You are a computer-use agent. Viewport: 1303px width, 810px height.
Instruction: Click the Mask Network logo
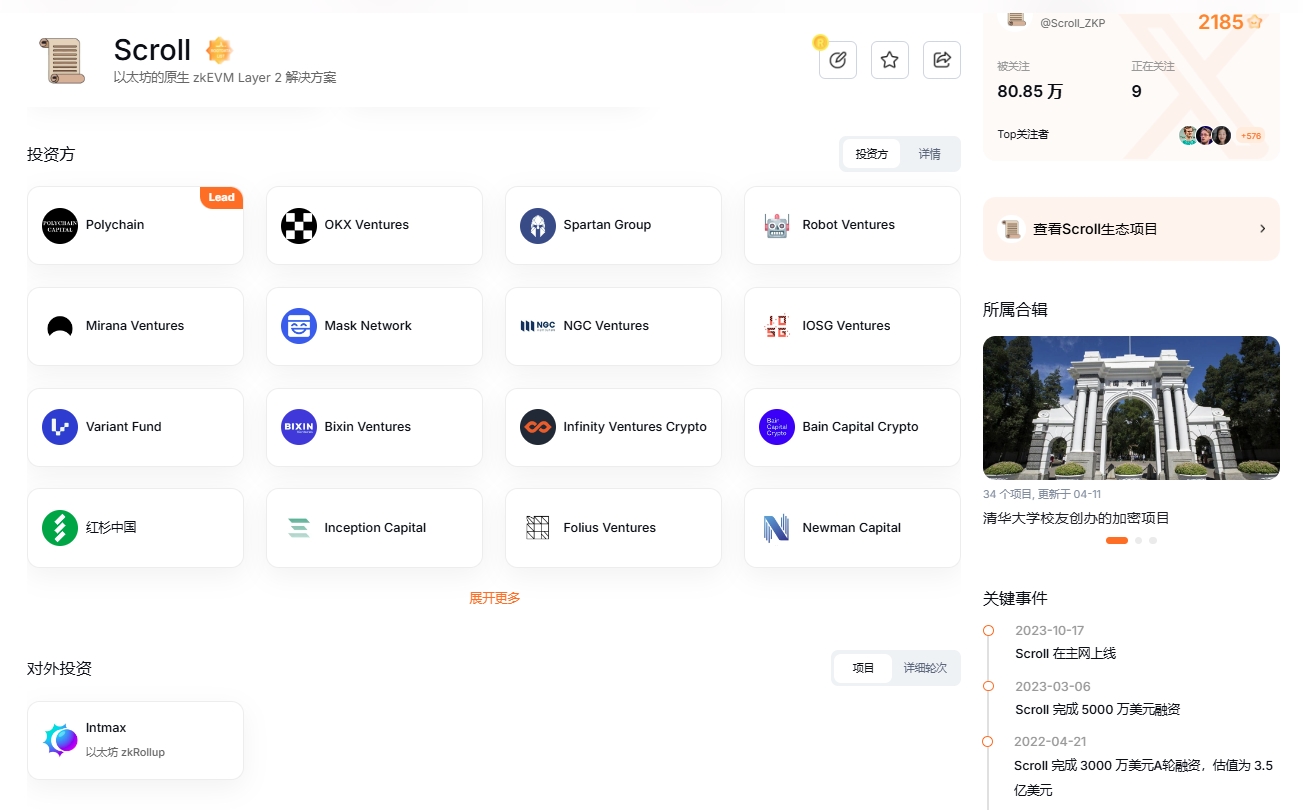point(299,326)
